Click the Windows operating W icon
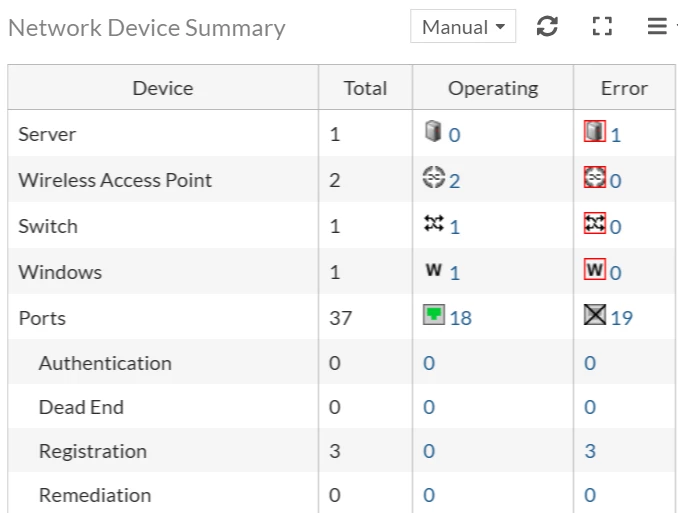The image size is (678, 513). pyautogui.click(x=434, y=269)
